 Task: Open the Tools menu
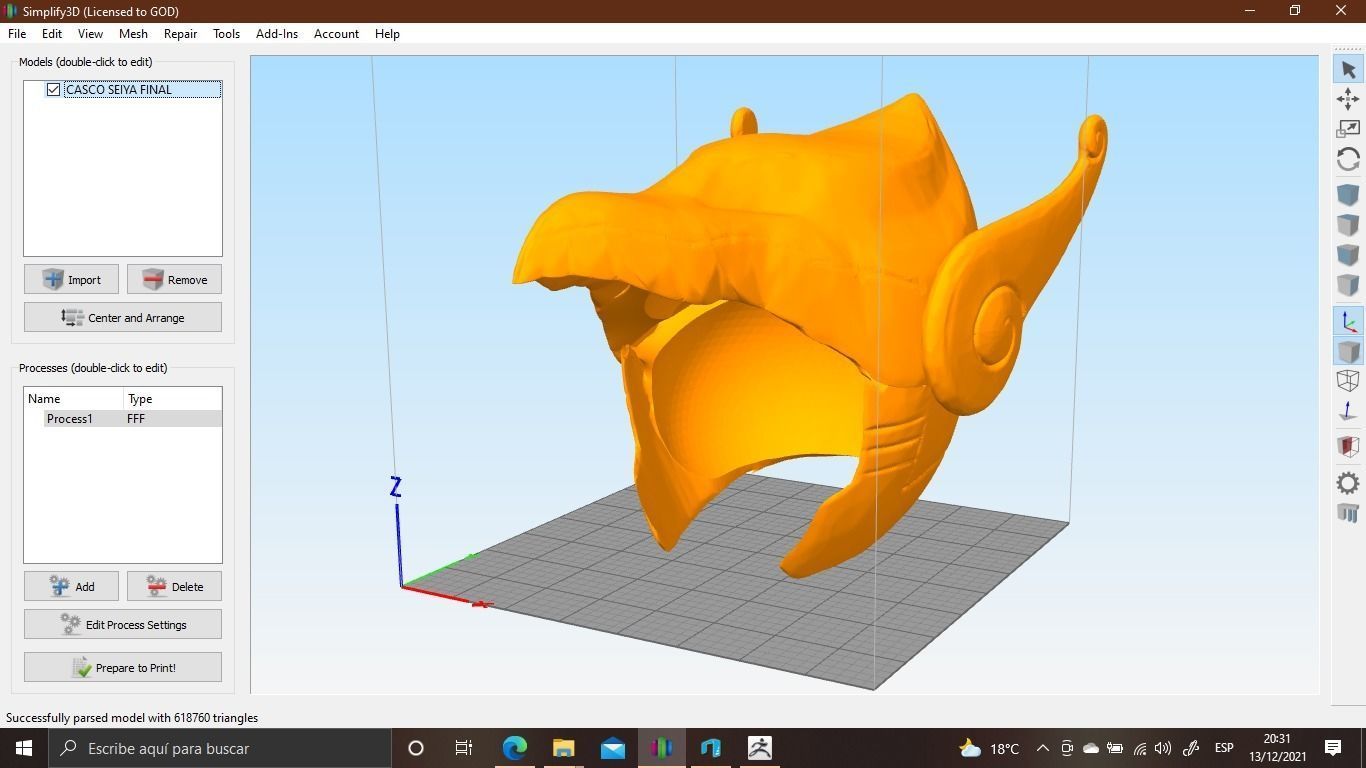pos(226,34)
